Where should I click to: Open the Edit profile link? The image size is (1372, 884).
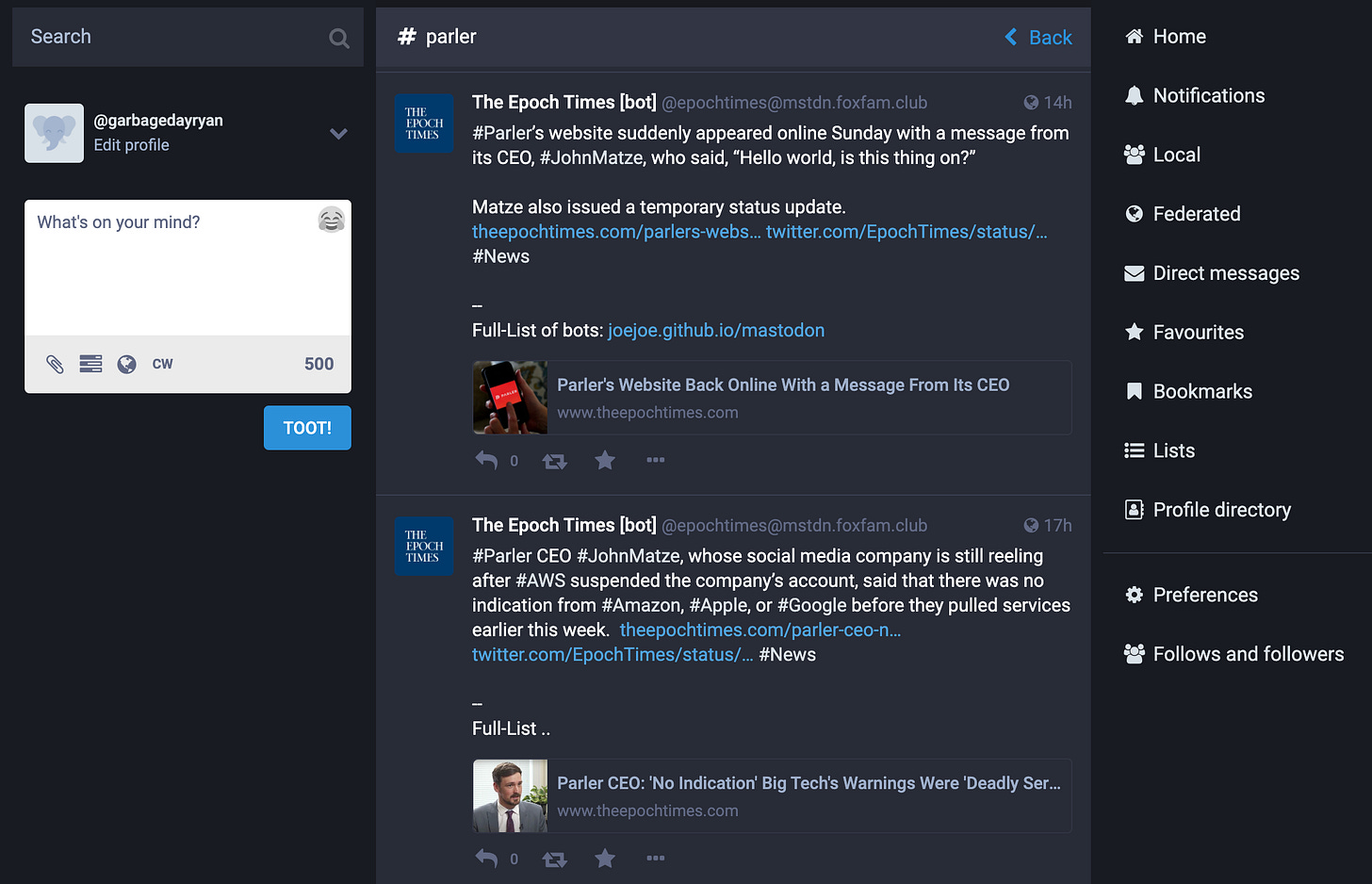(x=131, y=145)
